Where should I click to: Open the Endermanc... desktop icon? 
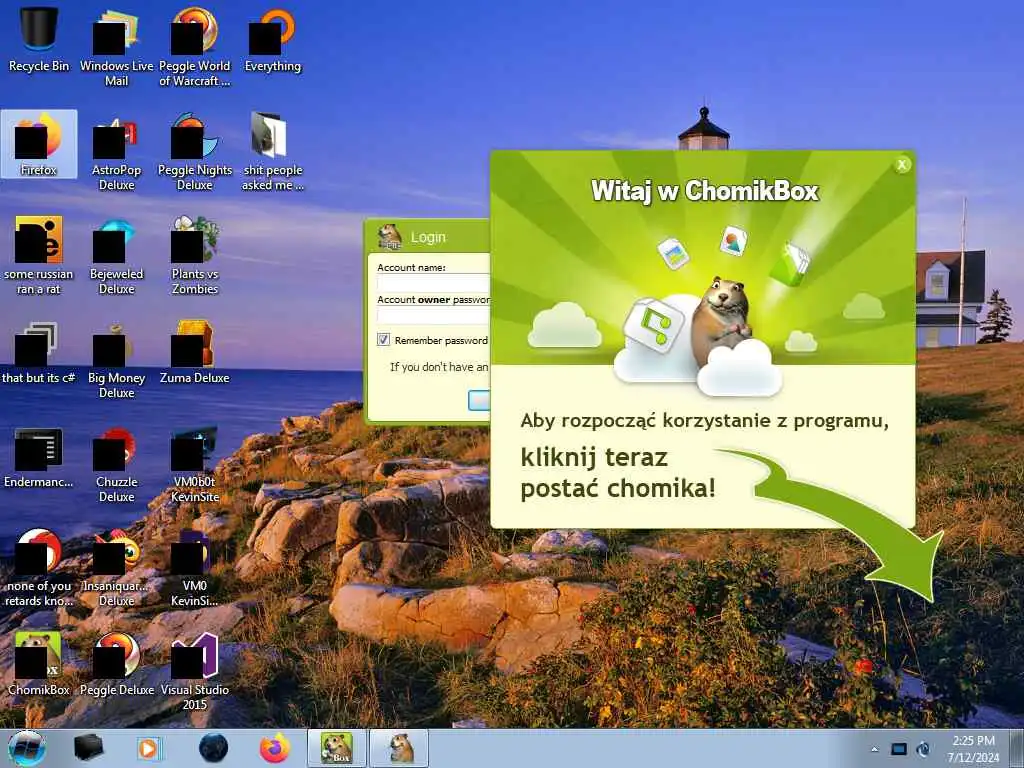[x=39, y=457]
